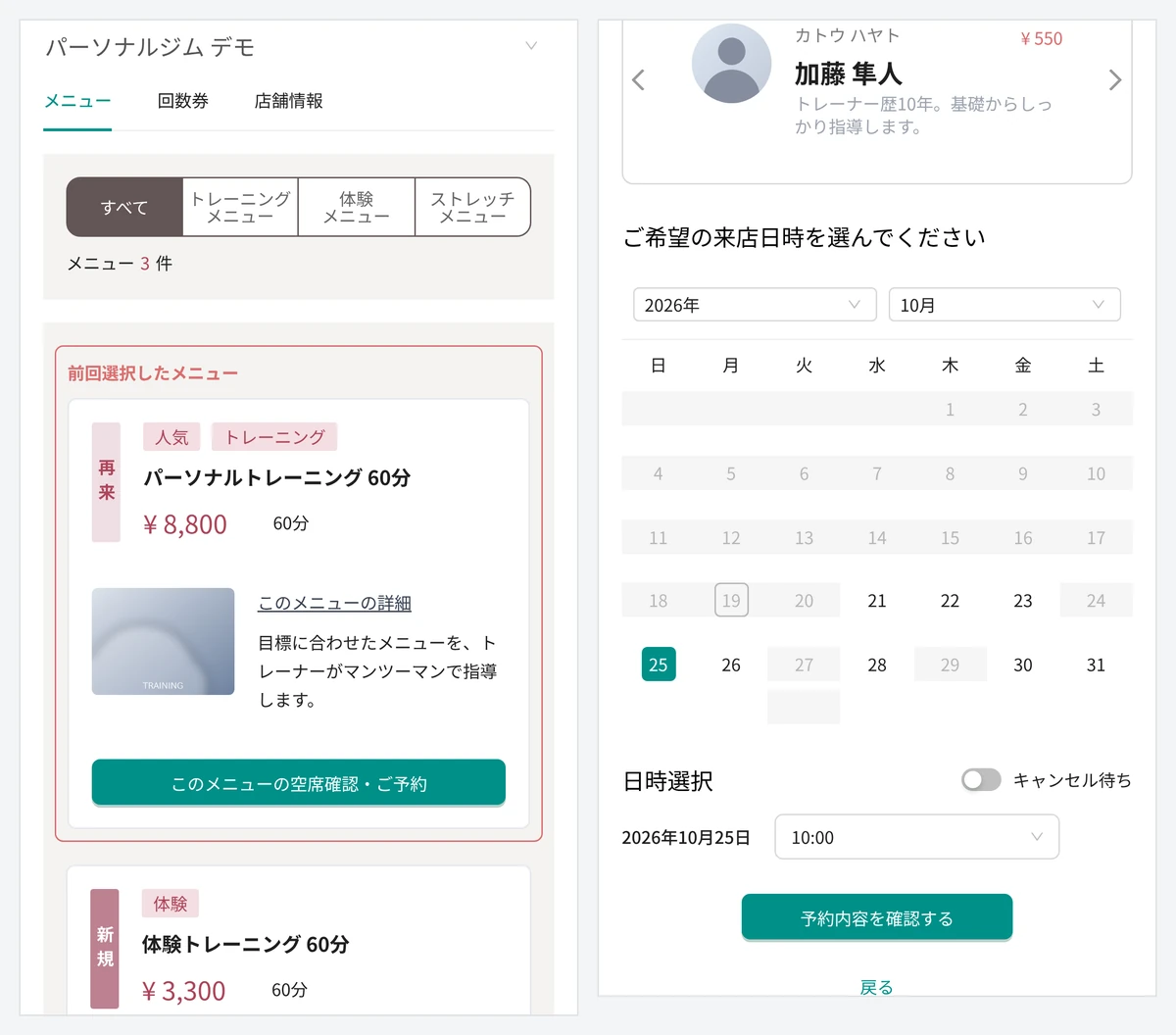Go to next trainer with right arrow
This screenshot has height=1035, width=1176.
[1114, 79]
